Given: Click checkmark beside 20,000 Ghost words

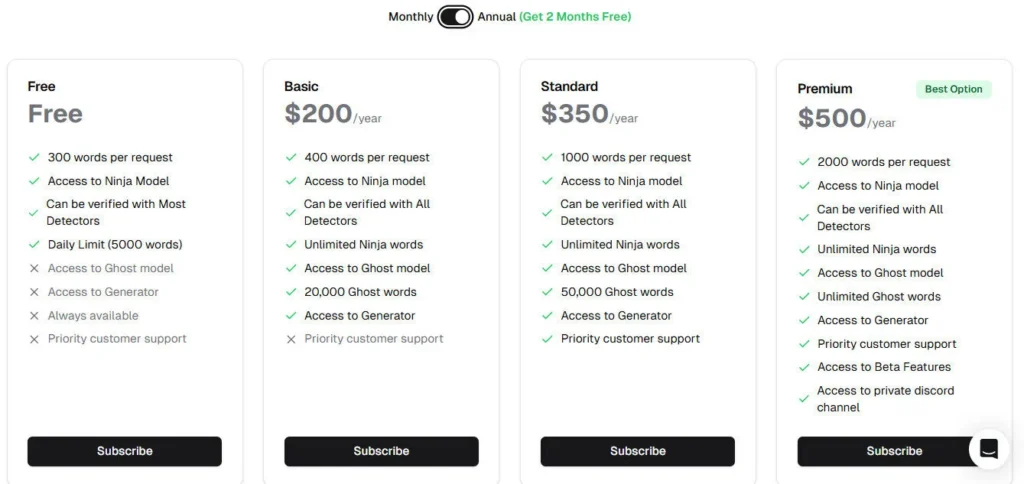Looking at the screenshot, I should pos(291,292).
